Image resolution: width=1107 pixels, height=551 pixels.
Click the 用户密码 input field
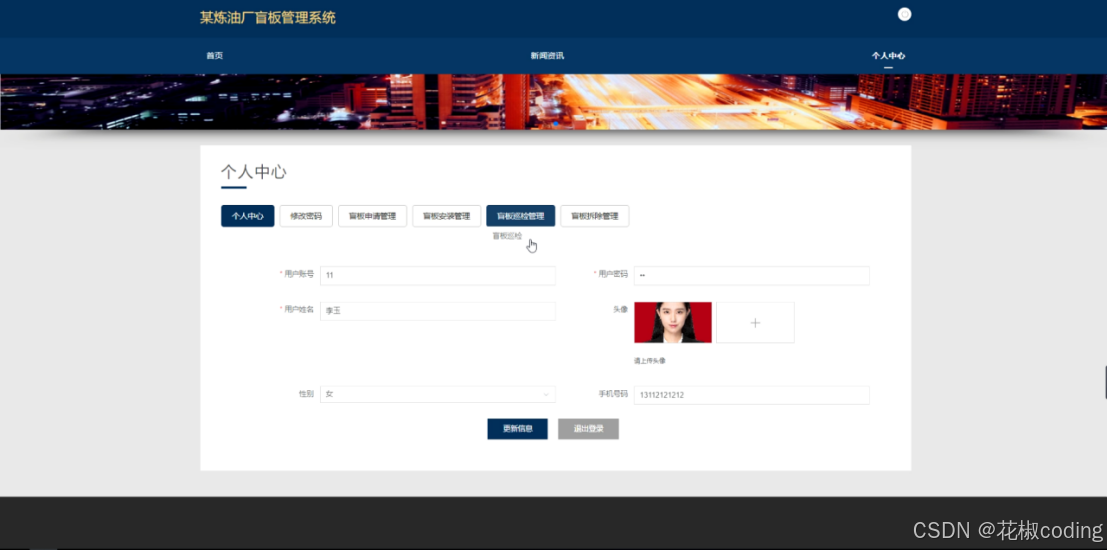pyautogui.click(x=751, y=276)
